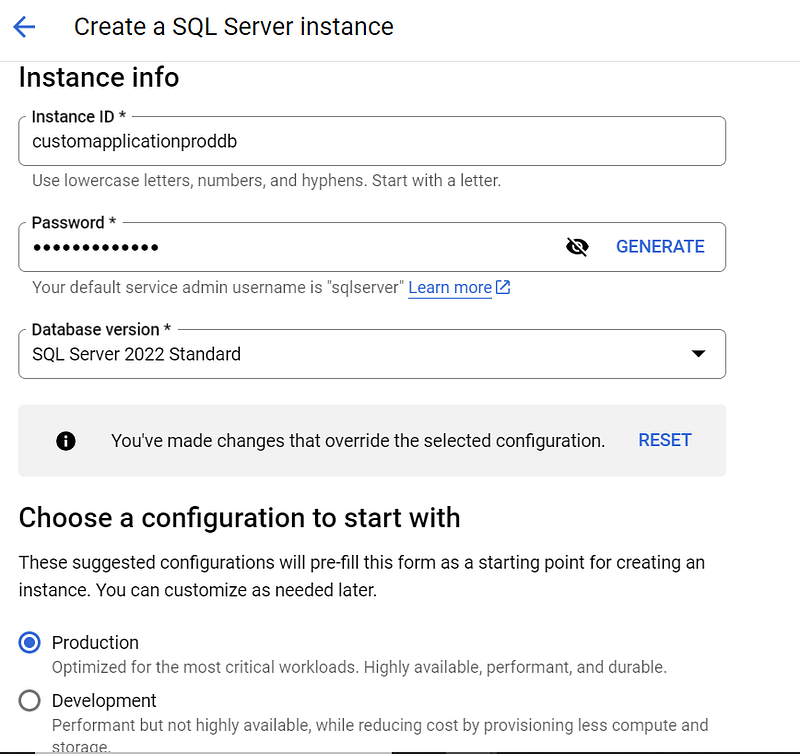Click the 'Use lowercase letters, numbers, and hyphens' hint

point(266,181)
